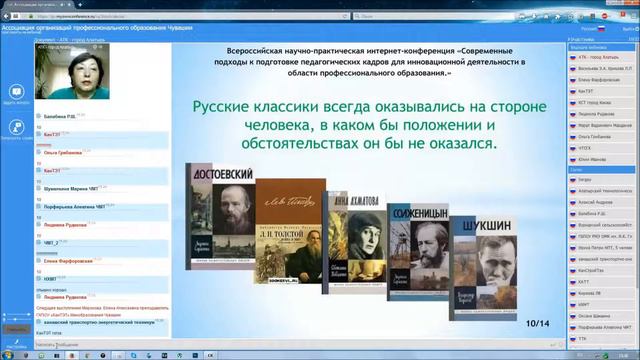
Task: Click the 'Достоевский' book cover on the slide
Action: [221, 216]
